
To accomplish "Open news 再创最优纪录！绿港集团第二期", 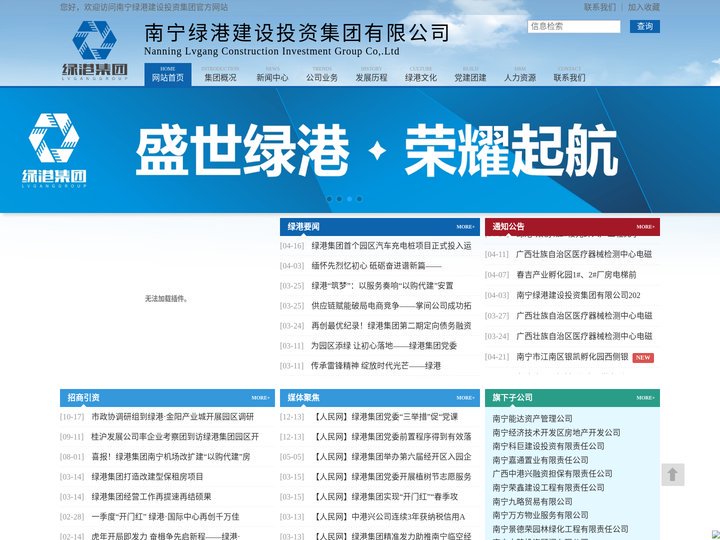I will [x=391, y=326].
